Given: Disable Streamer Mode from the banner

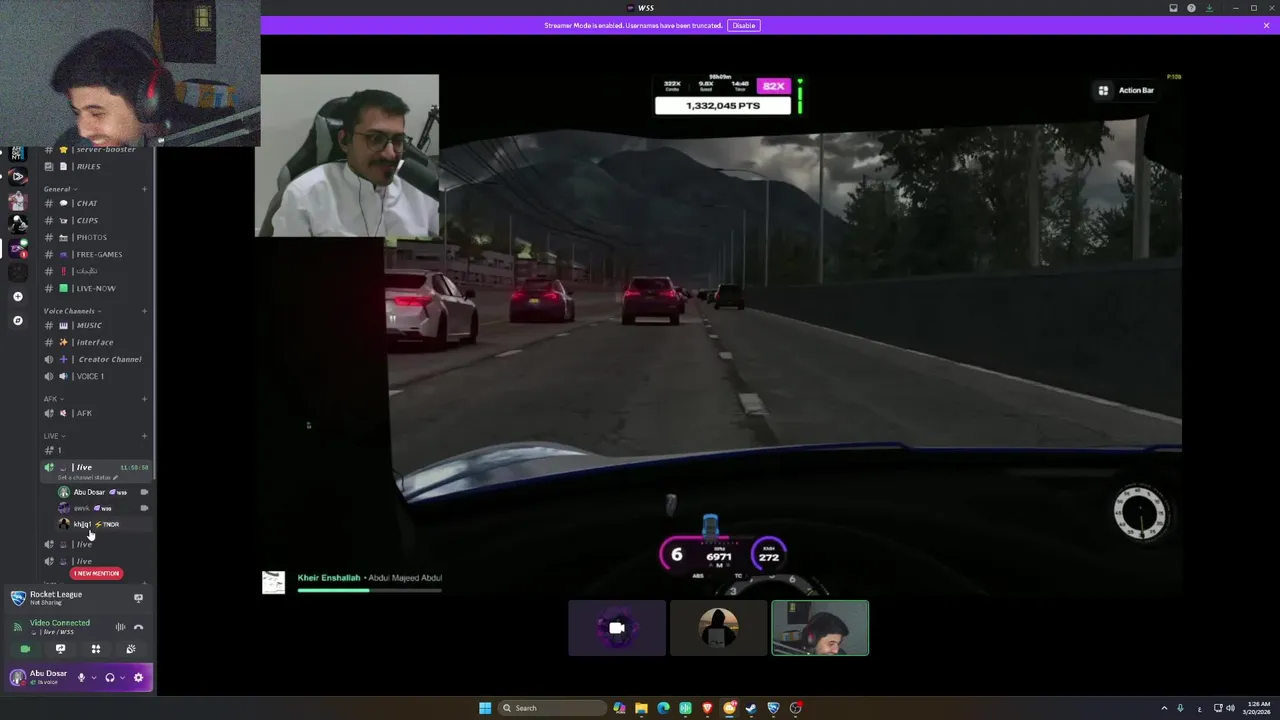Looking at the screenshot, I should (x=744, y=25).
